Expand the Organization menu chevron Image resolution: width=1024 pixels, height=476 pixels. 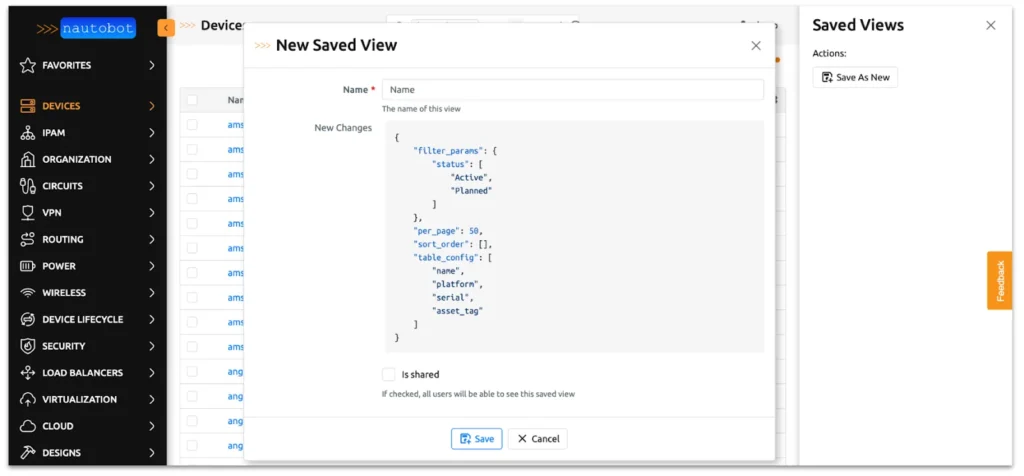152,159
